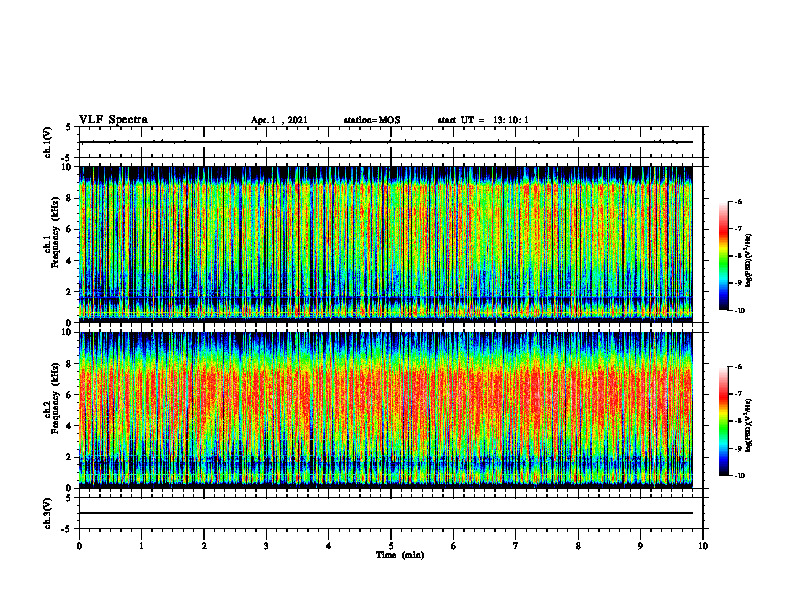The image size is (792, 612).
Task: Click the "Time (min)" axis label
Action: tap(400, 555)
